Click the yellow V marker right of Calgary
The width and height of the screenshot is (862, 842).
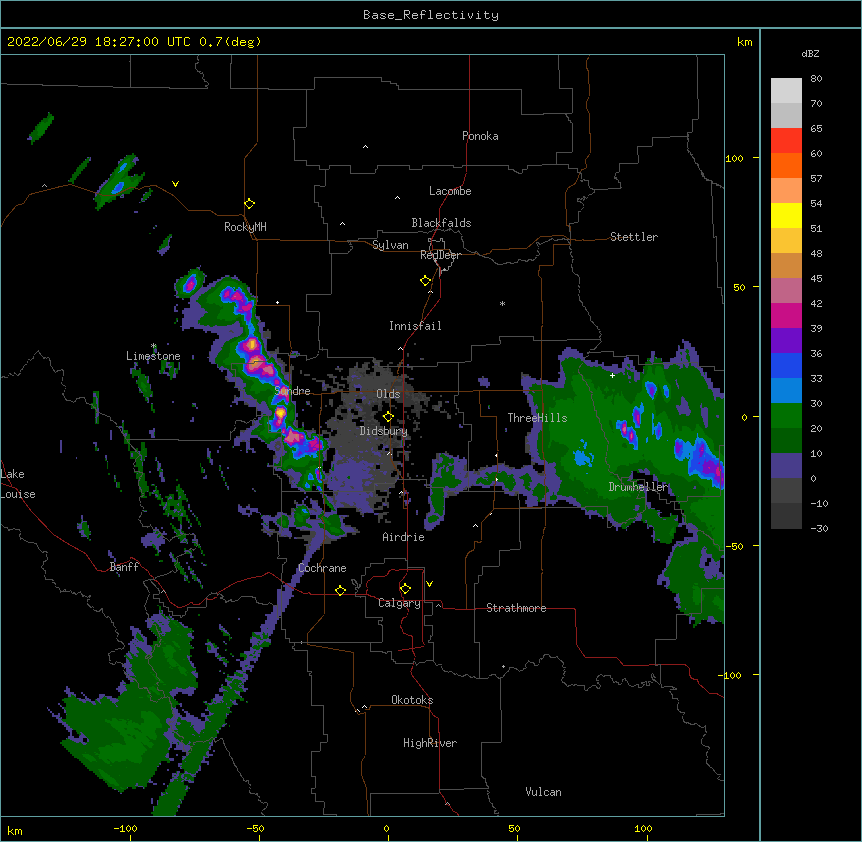[429, 584]
